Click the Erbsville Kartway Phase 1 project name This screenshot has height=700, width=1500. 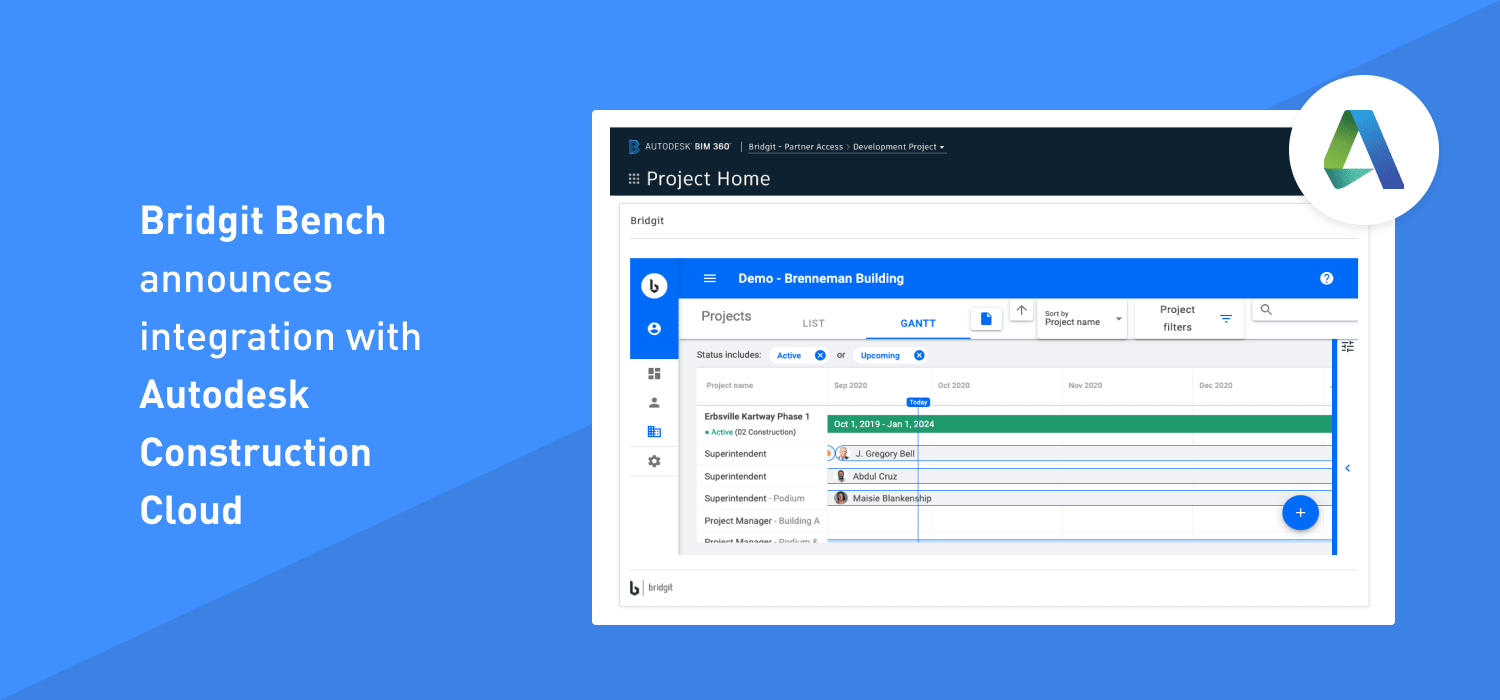(757, 416)
